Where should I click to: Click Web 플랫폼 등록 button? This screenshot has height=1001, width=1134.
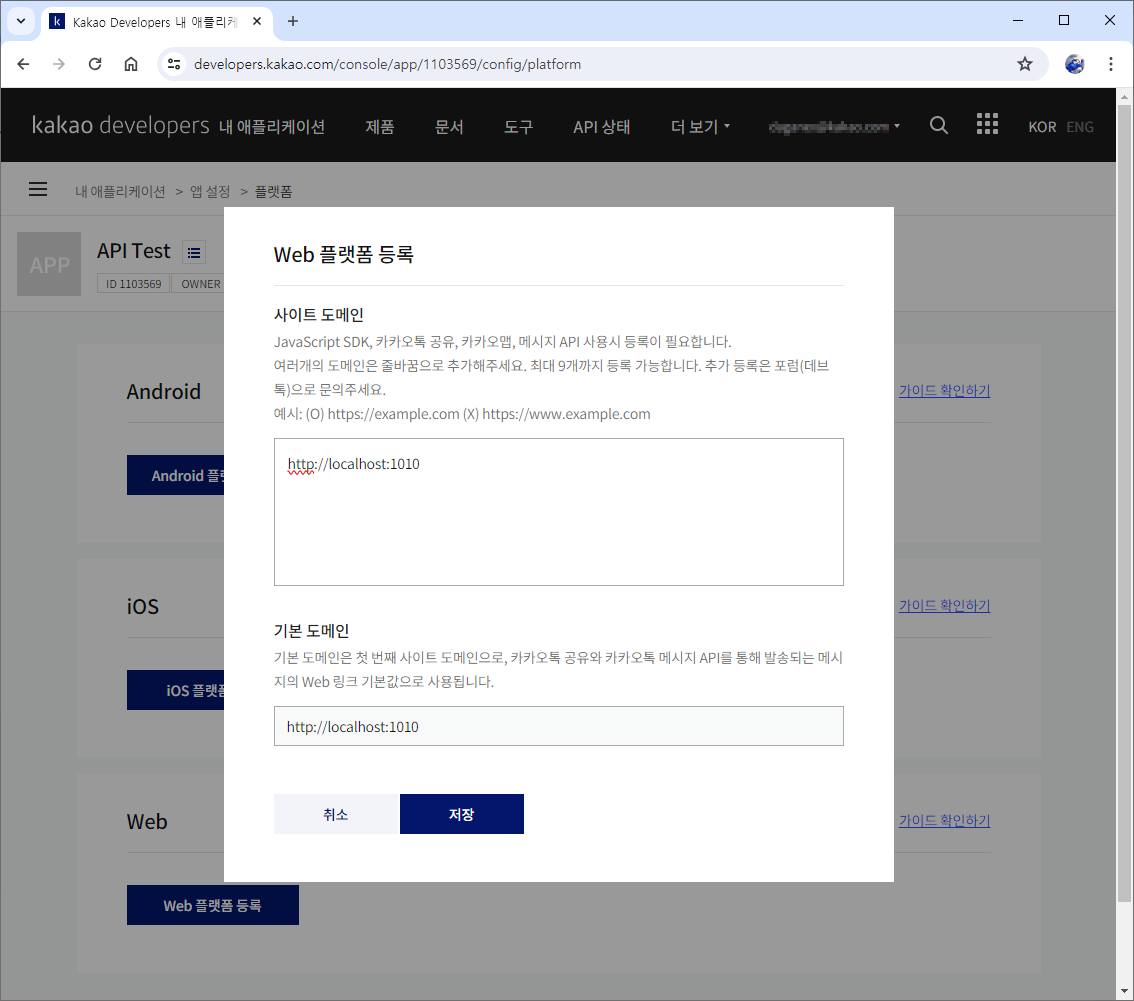(x=213, y=905)
